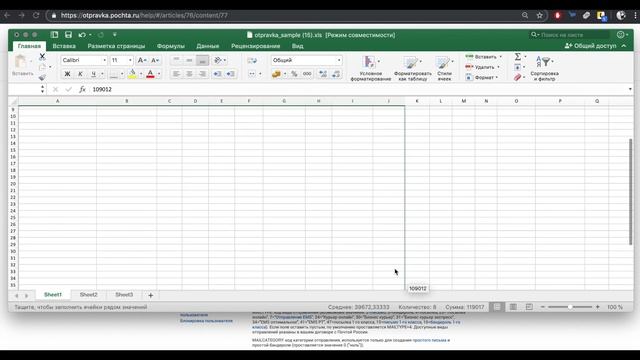This screenshot has height=360, width=640.
Task: Align text to bottom of cell
Action: [x=202, y=60]
